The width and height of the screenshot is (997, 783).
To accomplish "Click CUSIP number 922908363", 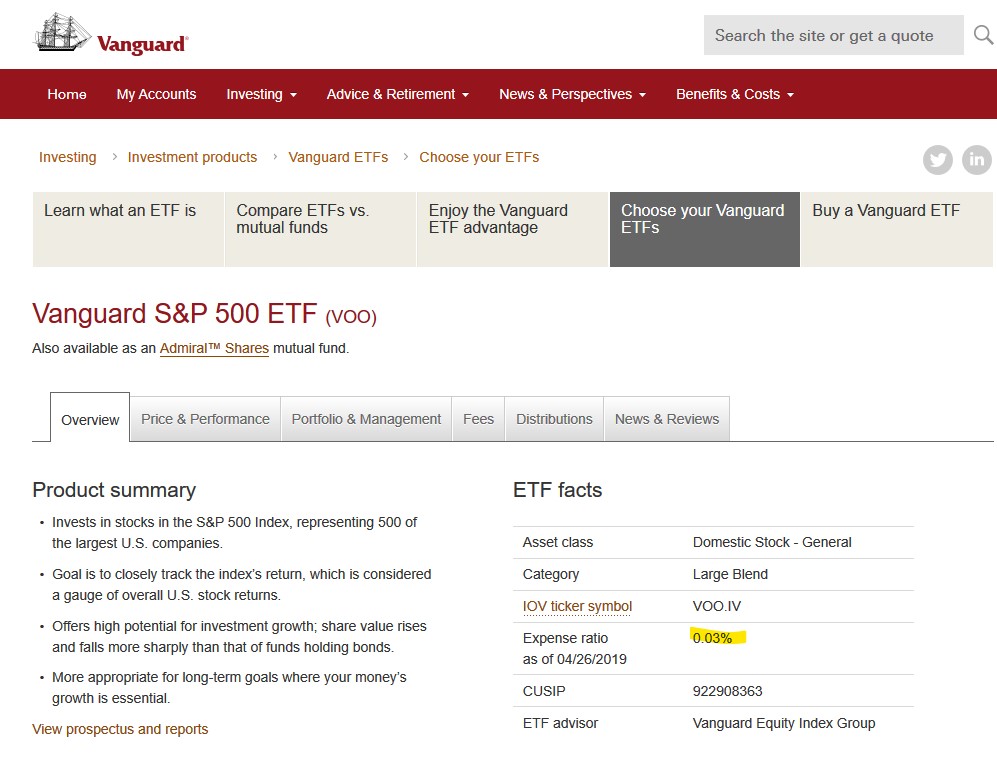I will pyautogui.click(x=727, y=691).
